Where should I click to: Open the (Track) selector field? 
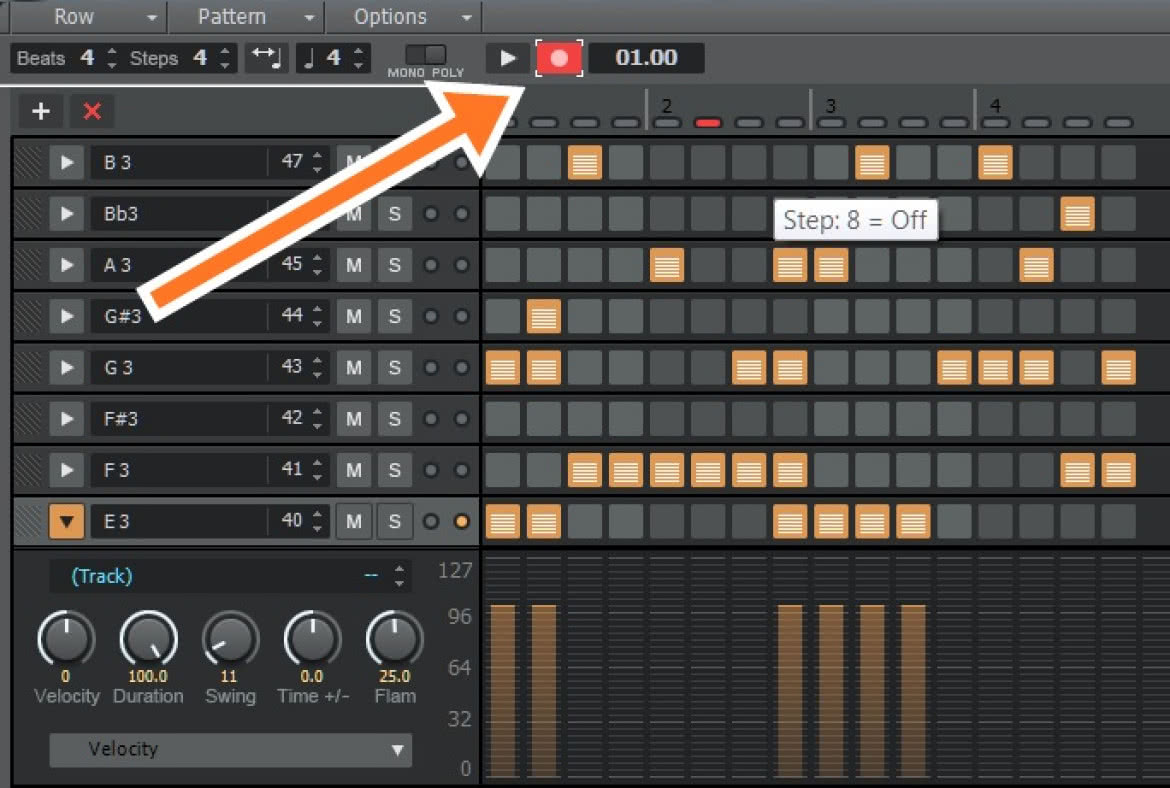pos(231,576)
